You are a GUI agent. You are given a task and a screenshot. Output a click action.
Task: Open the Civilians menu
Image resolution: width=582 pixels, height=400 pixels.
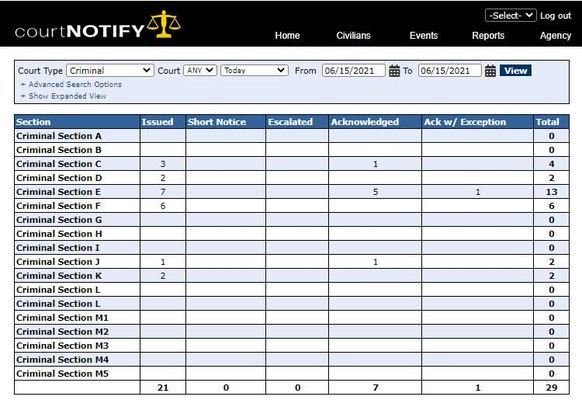tap(353, 36)
